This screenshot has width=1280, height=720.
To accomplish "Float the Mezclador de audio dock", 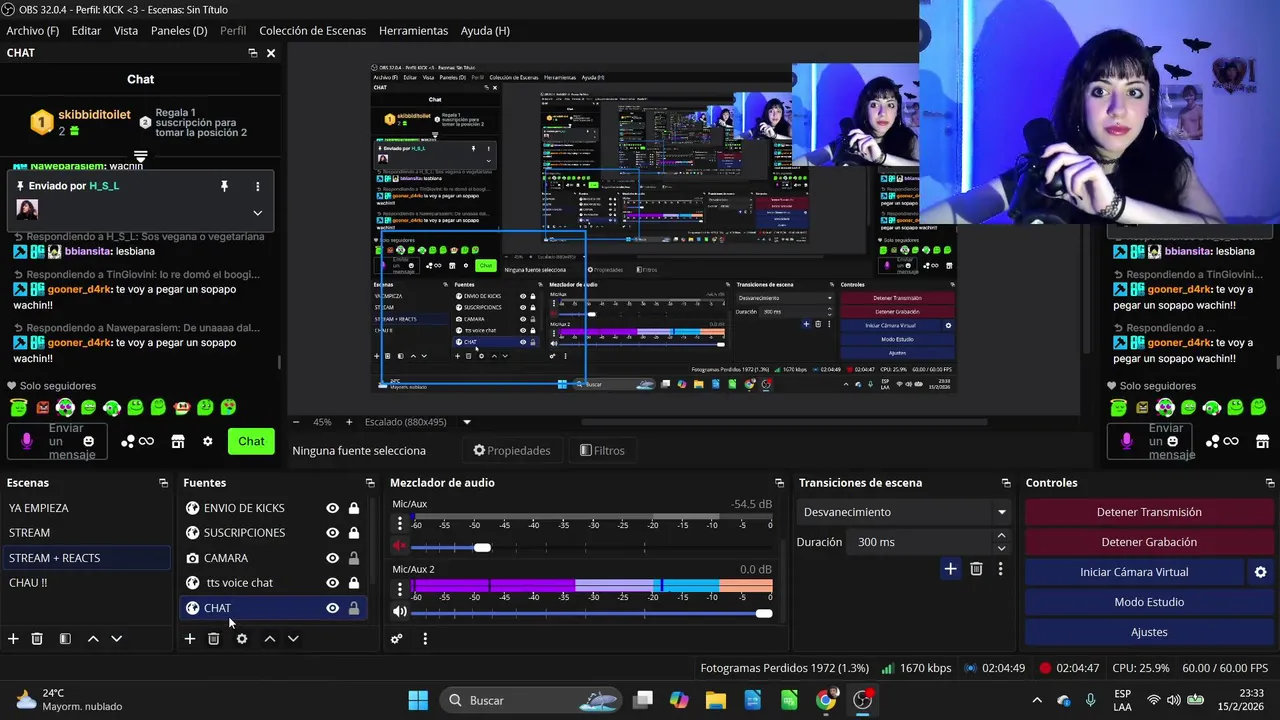I will [x=779, y=483].
